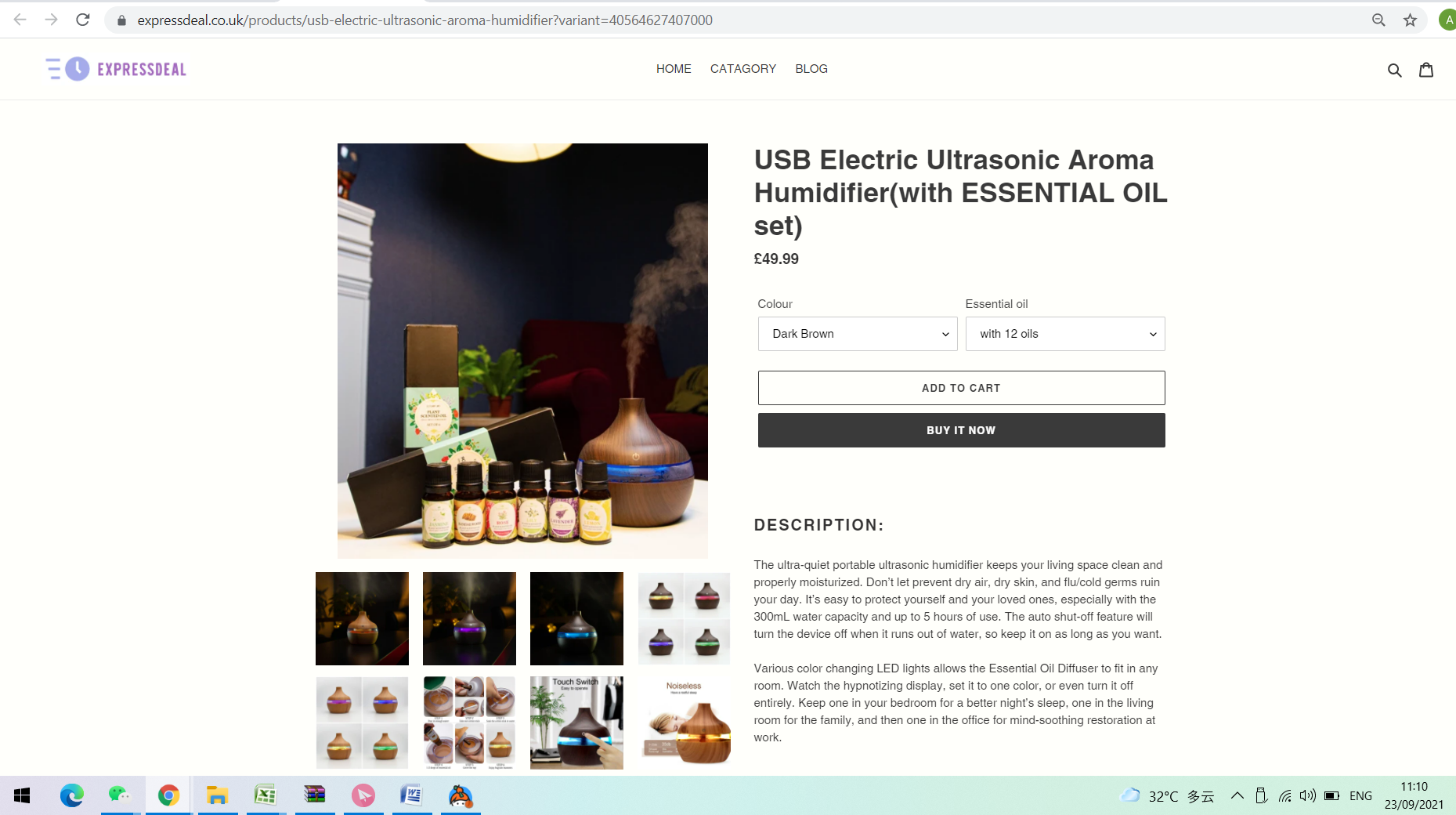Open the BLOG menu link
The width and height of the screenshot is (1456, 815).
click(811, 69)
